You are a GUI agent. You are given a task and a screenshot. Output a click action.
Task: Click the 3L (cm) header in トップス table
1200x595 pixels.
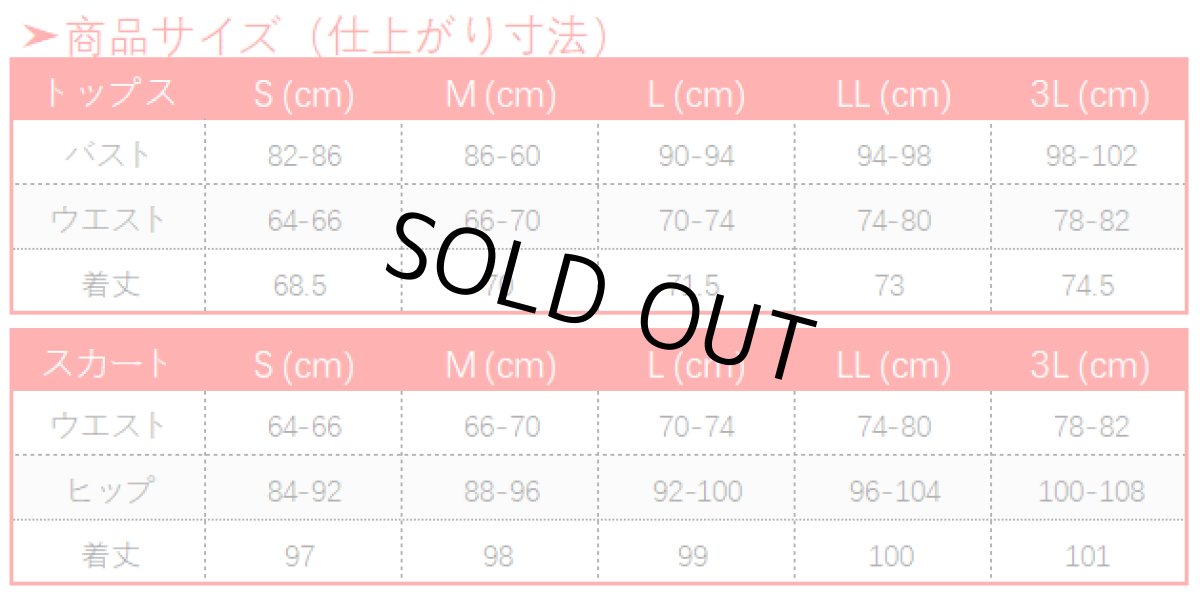pos(1089,95)
